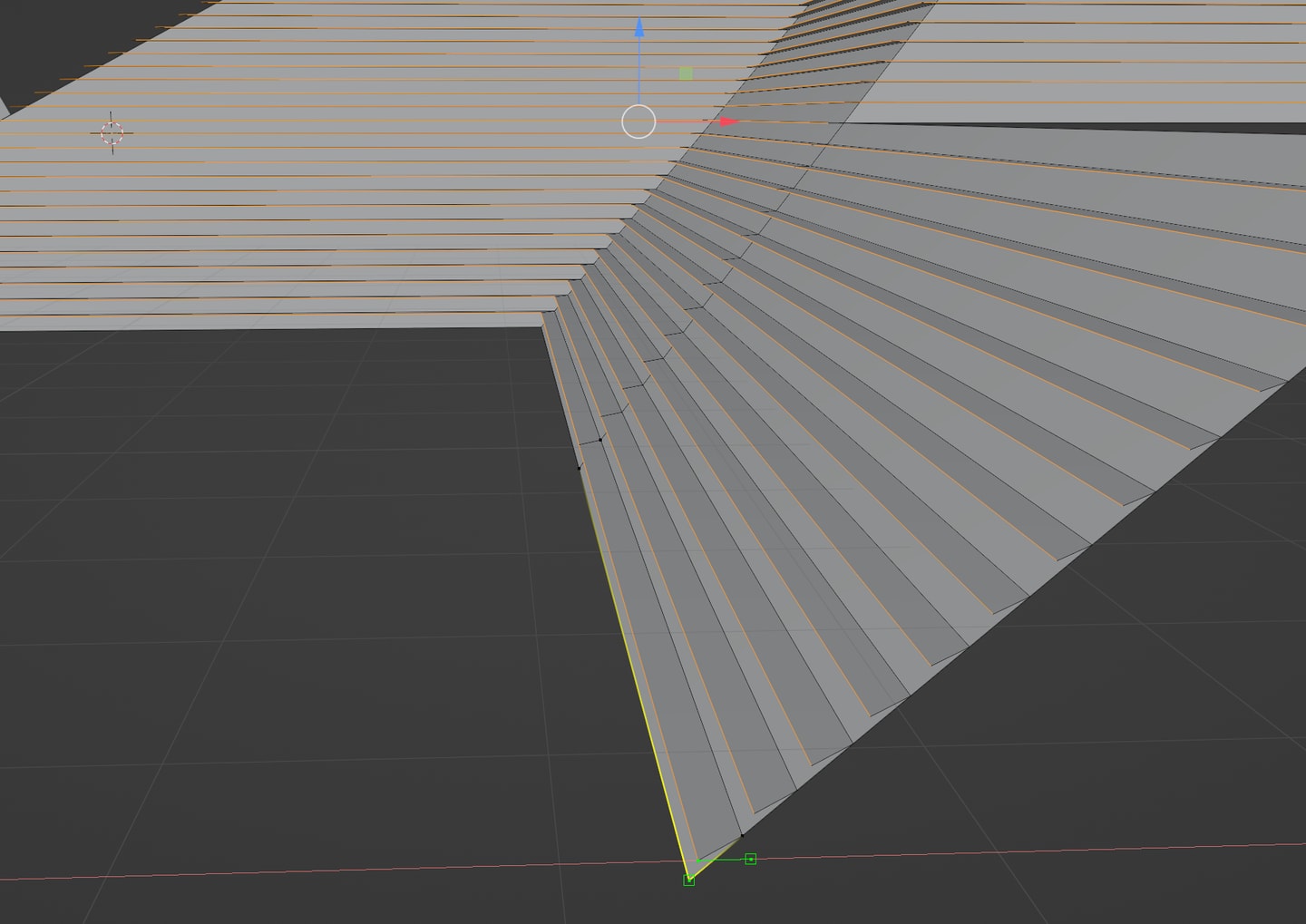Click the 3D cursor crosshair
The image size is (1306, 924).
click(112, 133)
